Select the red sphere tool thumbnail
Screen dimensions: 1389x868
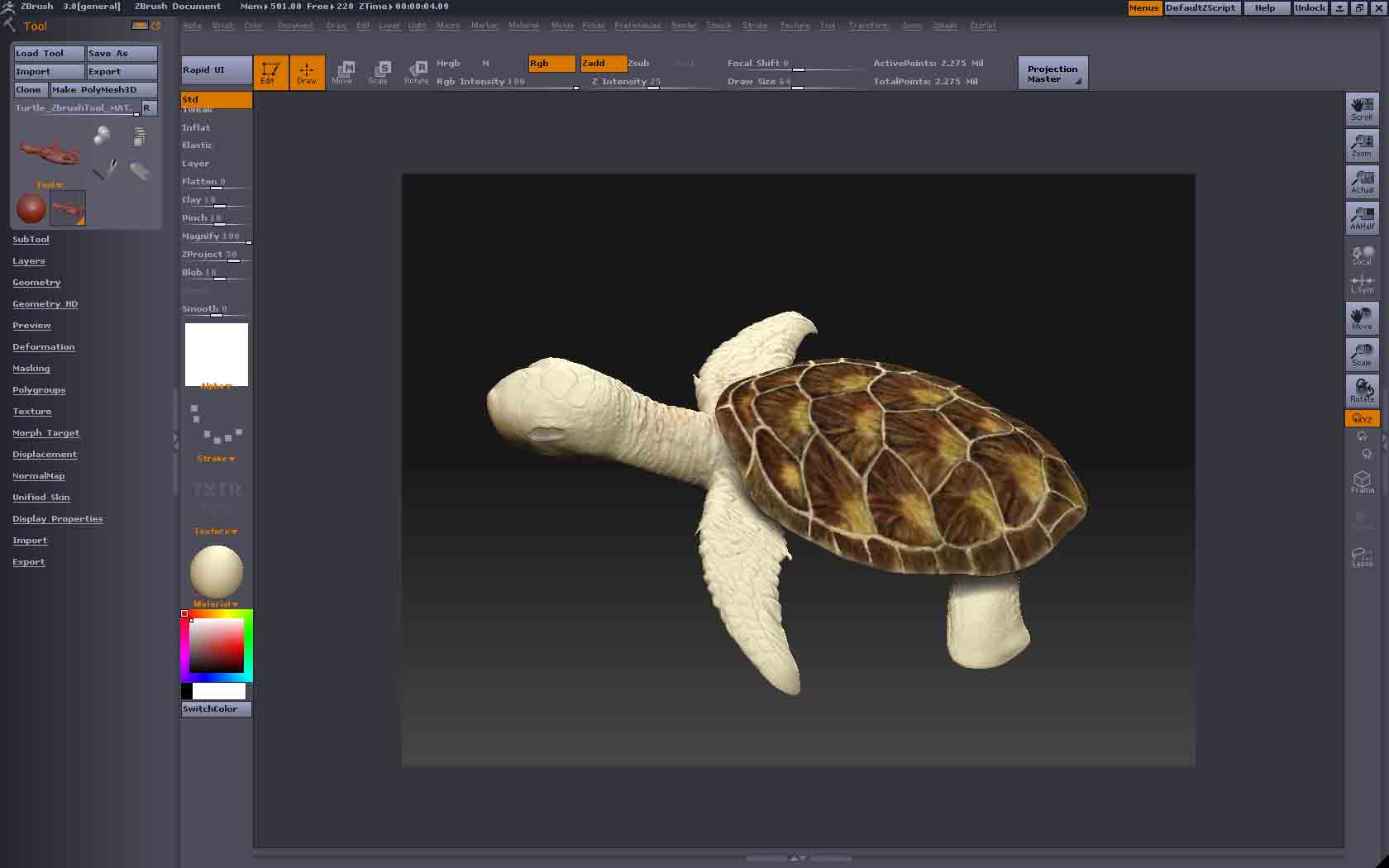pos(31,208)
